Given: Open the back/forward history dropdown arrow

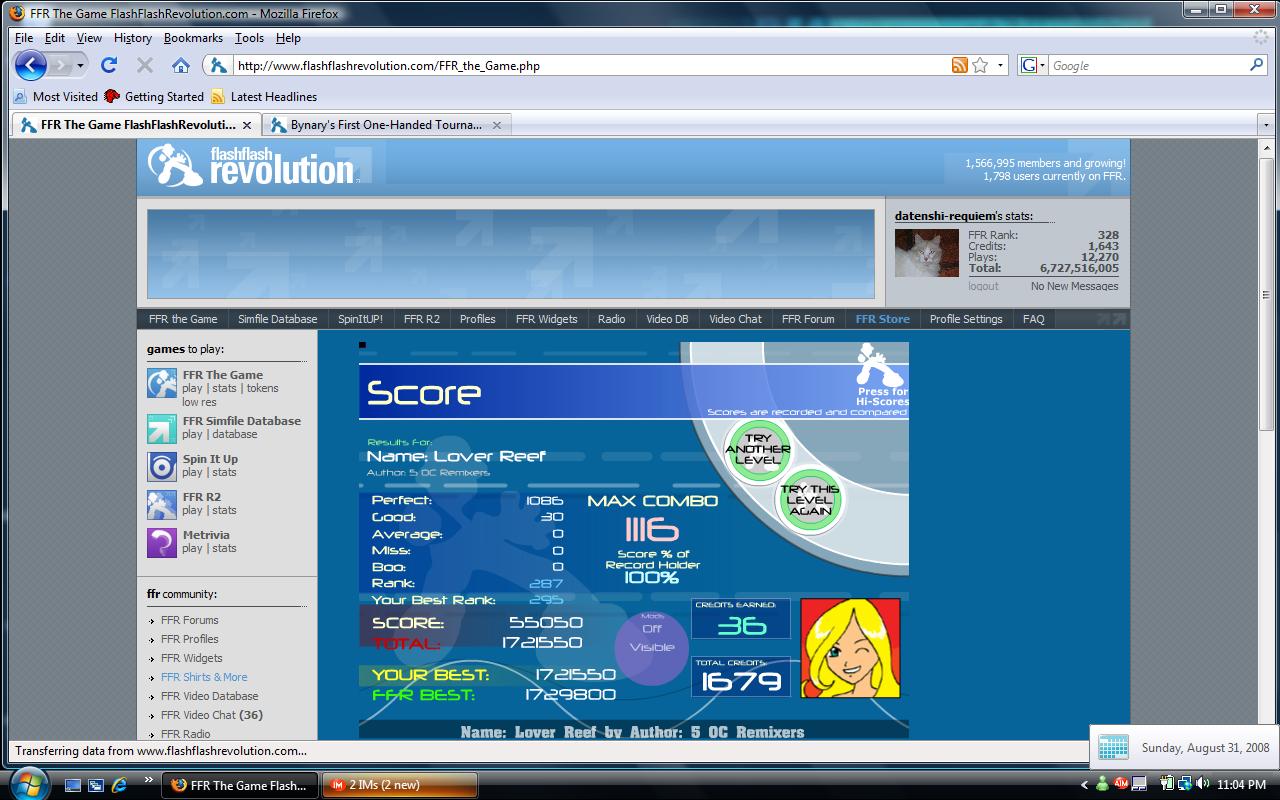Looking at the screenshot, I should pos(81,66).
